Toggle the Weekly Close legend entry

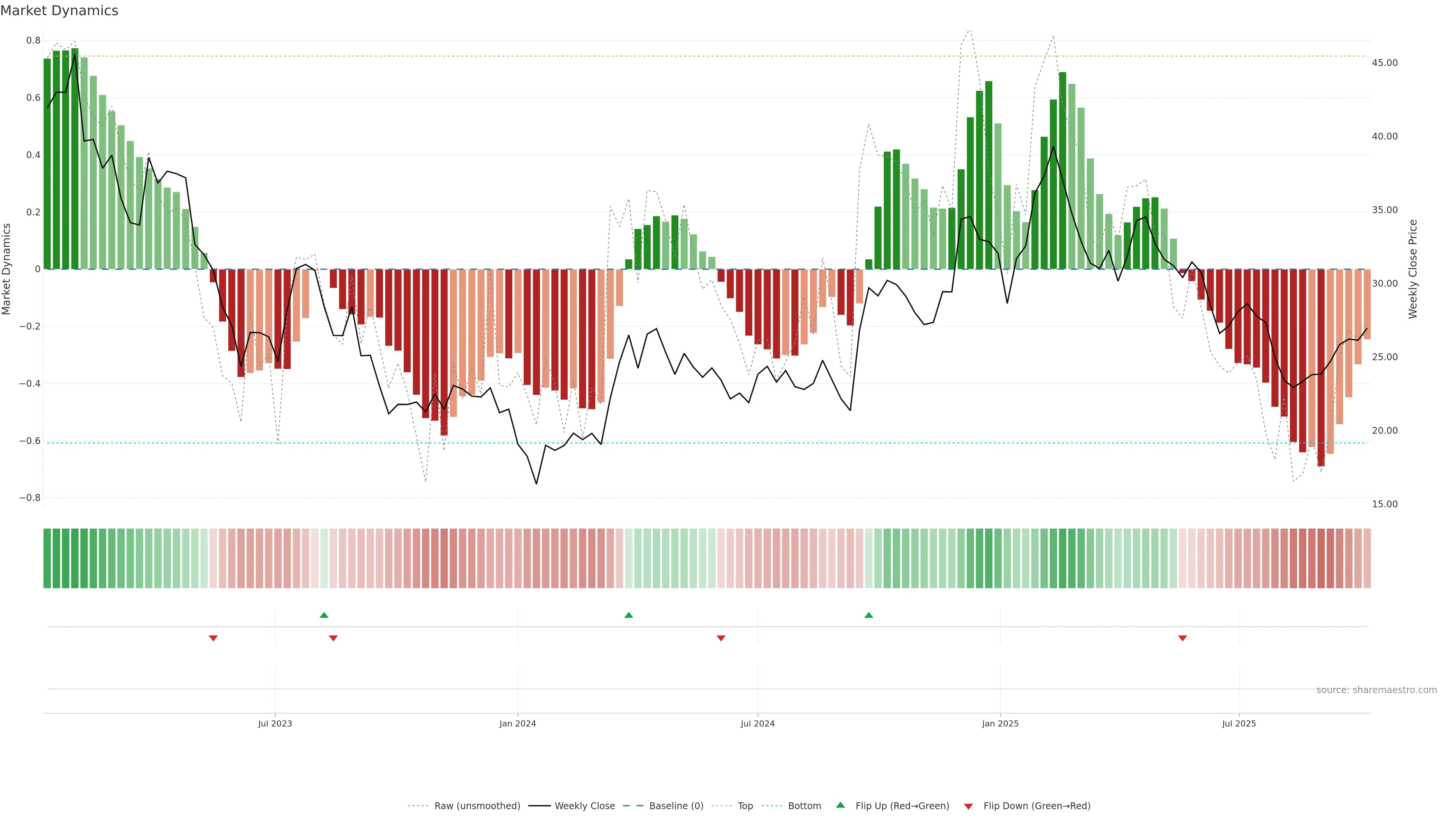coord(584,805)
